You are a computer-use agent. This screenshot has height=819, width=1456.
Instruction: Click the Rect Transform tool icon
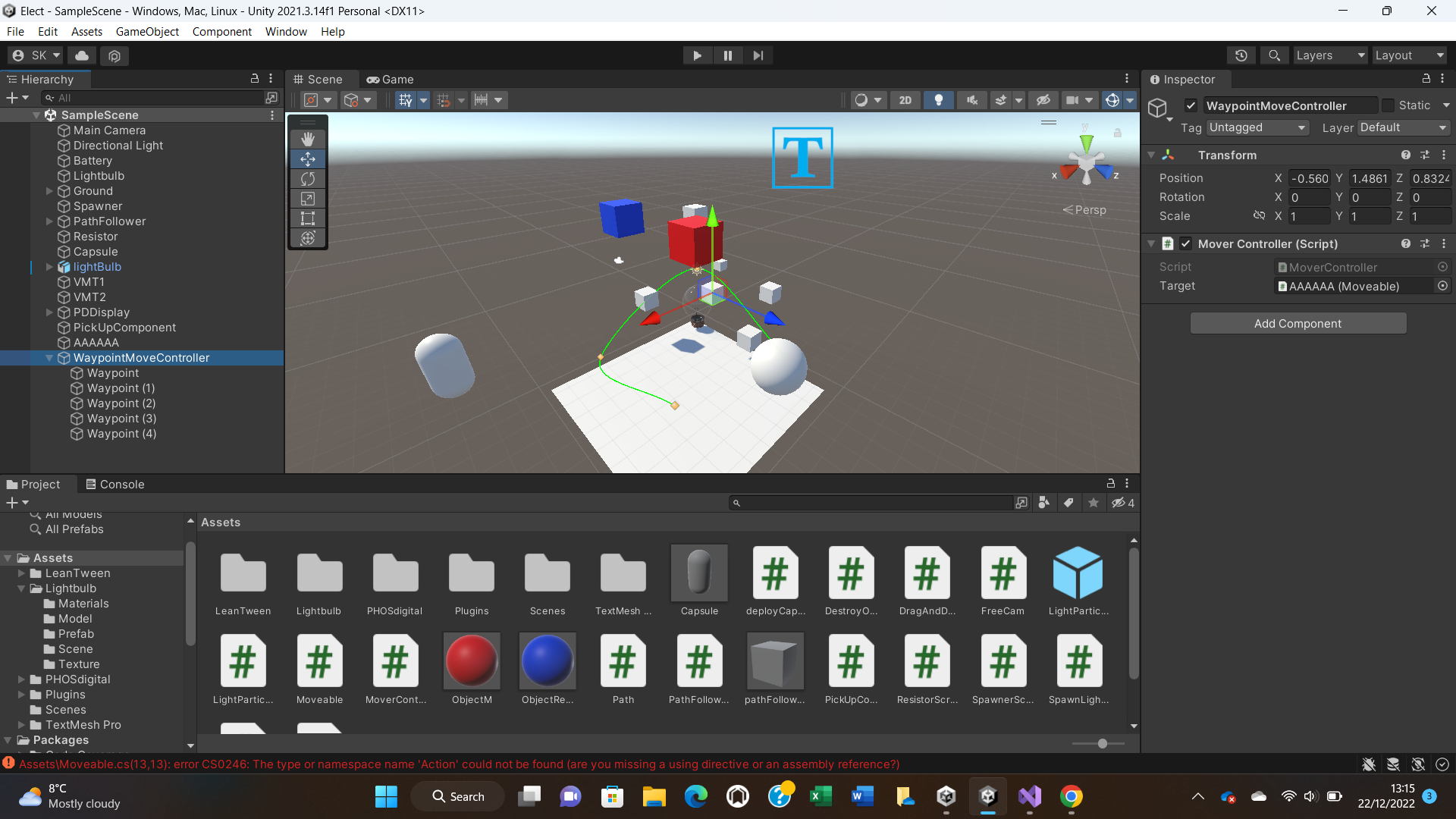click(x=308, y=218)
